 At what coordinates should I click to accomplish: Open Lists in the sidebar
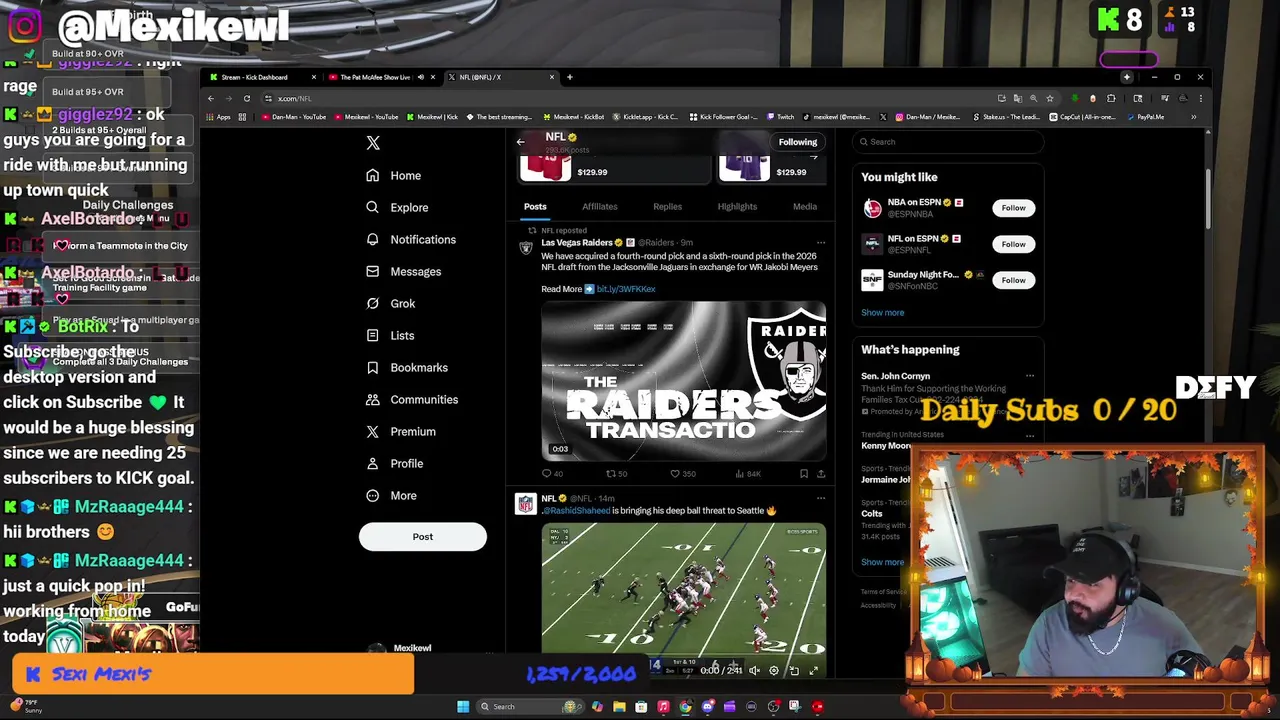coord(390,335)
